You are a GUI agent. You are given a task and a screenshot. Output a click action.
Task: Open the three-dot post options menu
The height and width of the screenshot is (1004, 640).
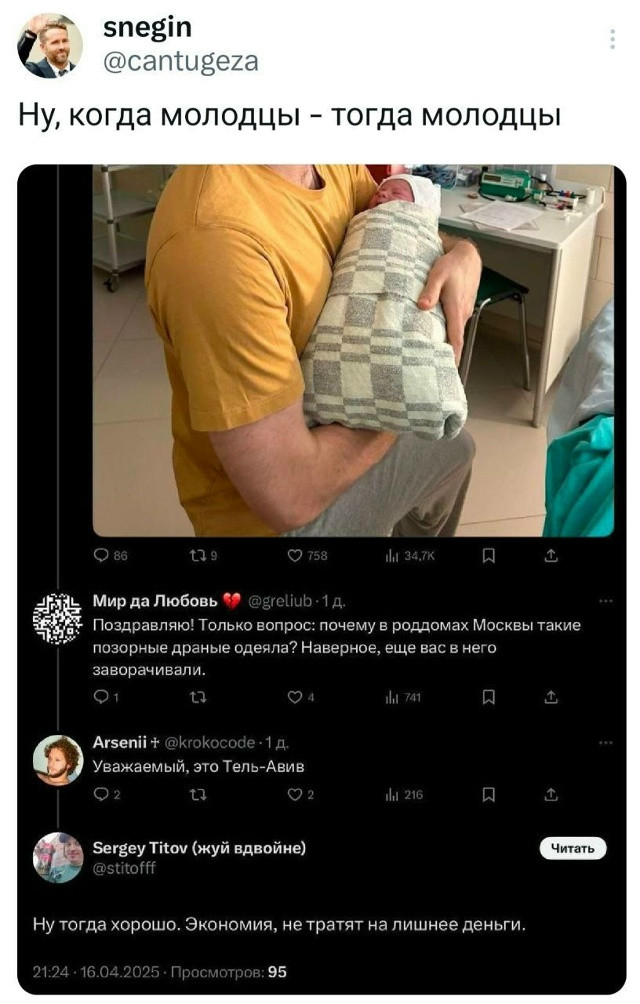pos(612,40)
